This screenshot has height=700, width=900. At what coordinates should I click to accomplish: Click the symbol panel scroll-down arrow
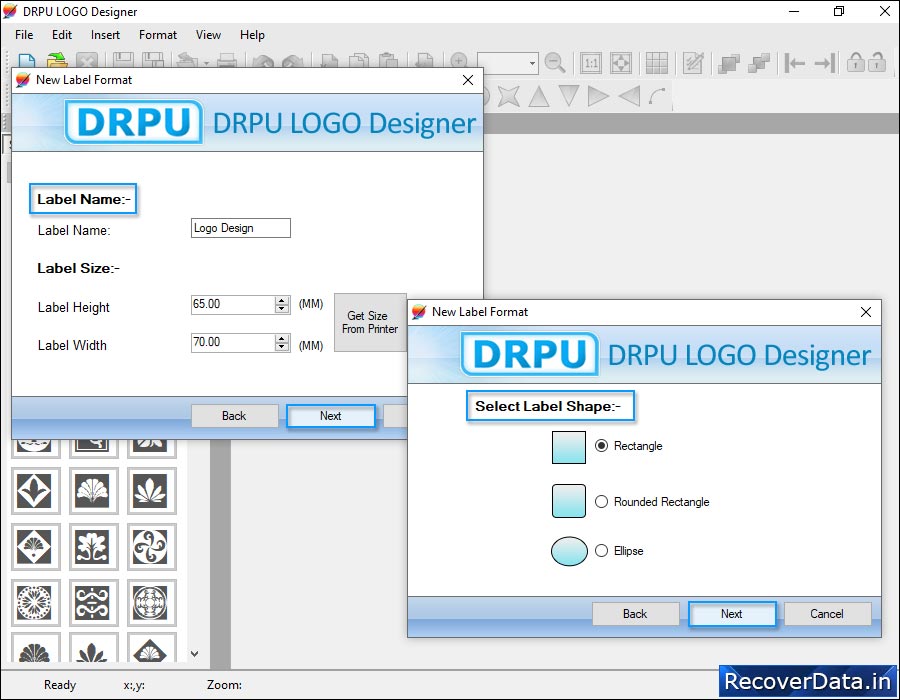click(195, 654)
